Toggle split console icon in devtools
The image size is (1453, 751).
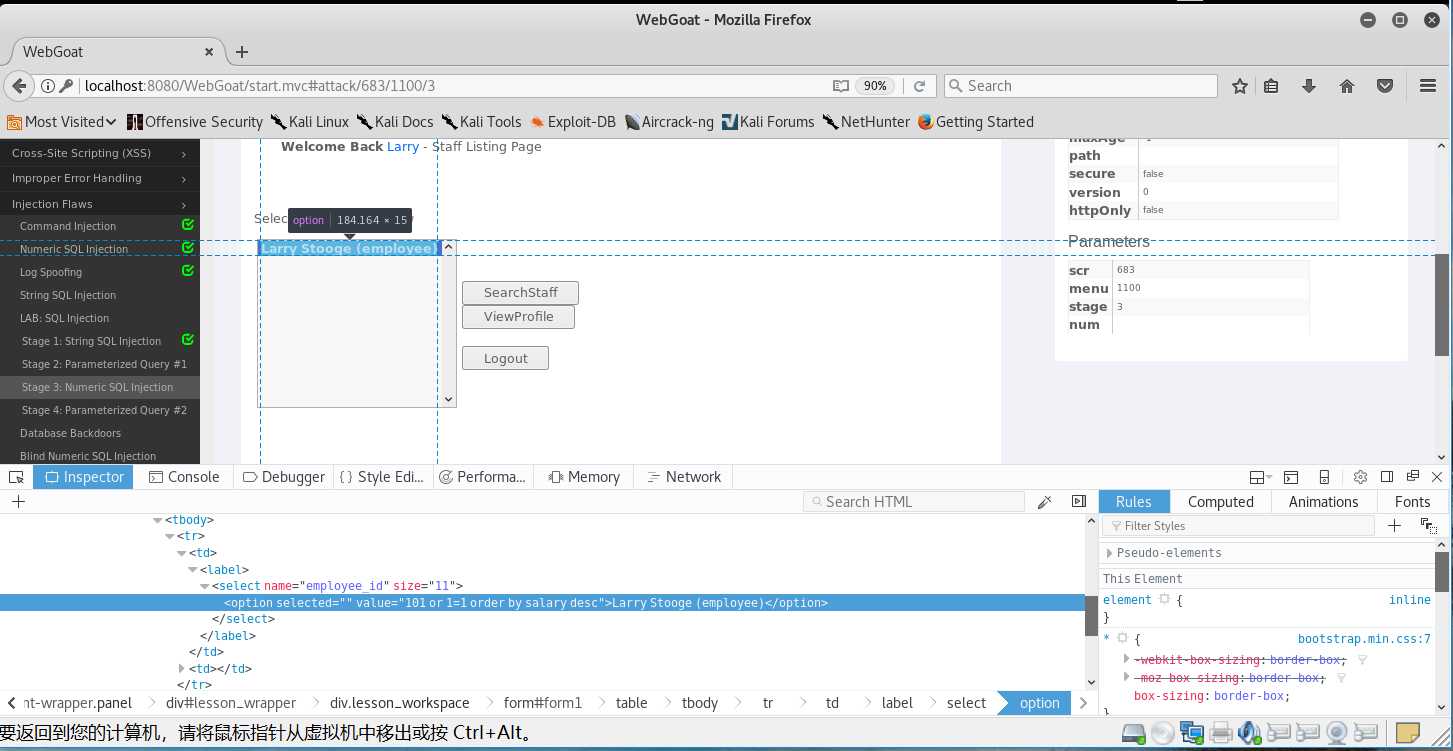[1291, 477]
